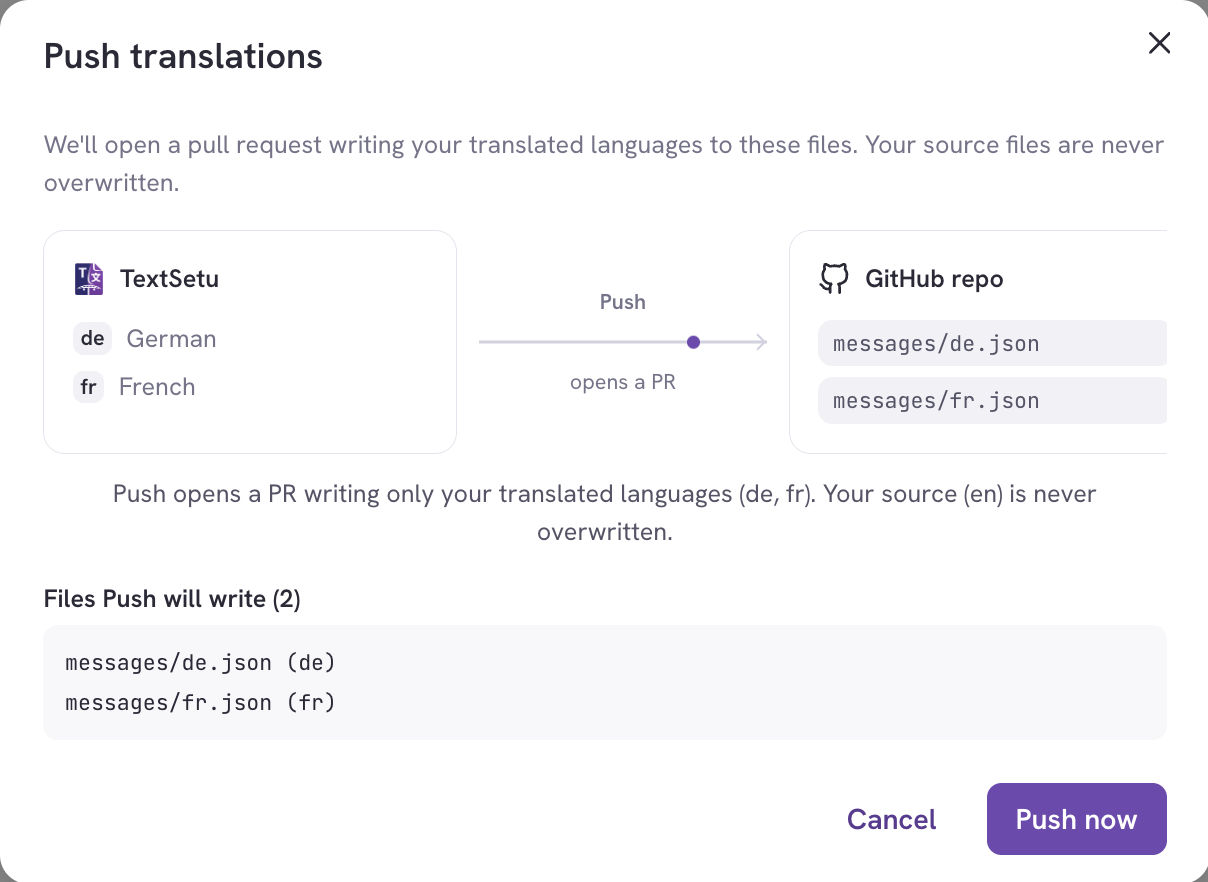Screen dimensions: 1208x882
Task: Click the 'TextSetu' card title
Action: click(x=169, y=278)
